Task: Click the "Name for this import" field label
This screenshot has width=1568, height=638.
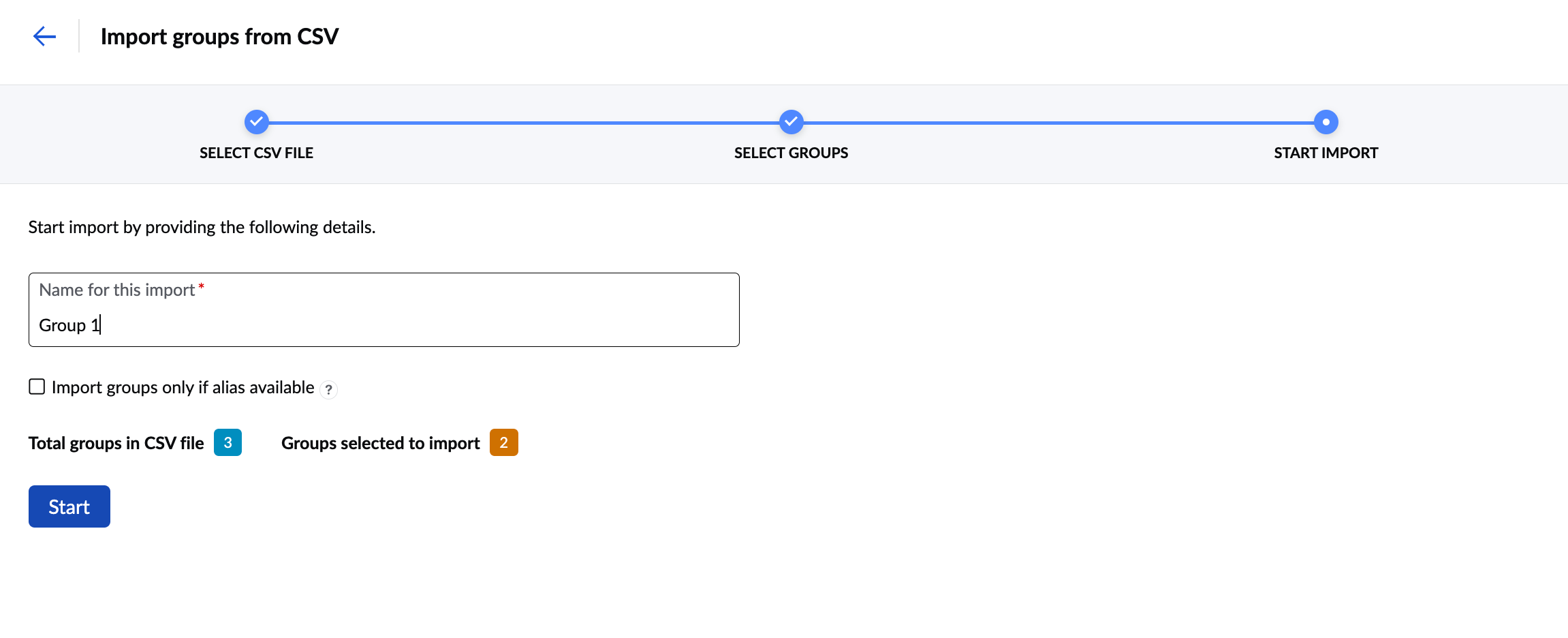Action: [x=117, y=290]
